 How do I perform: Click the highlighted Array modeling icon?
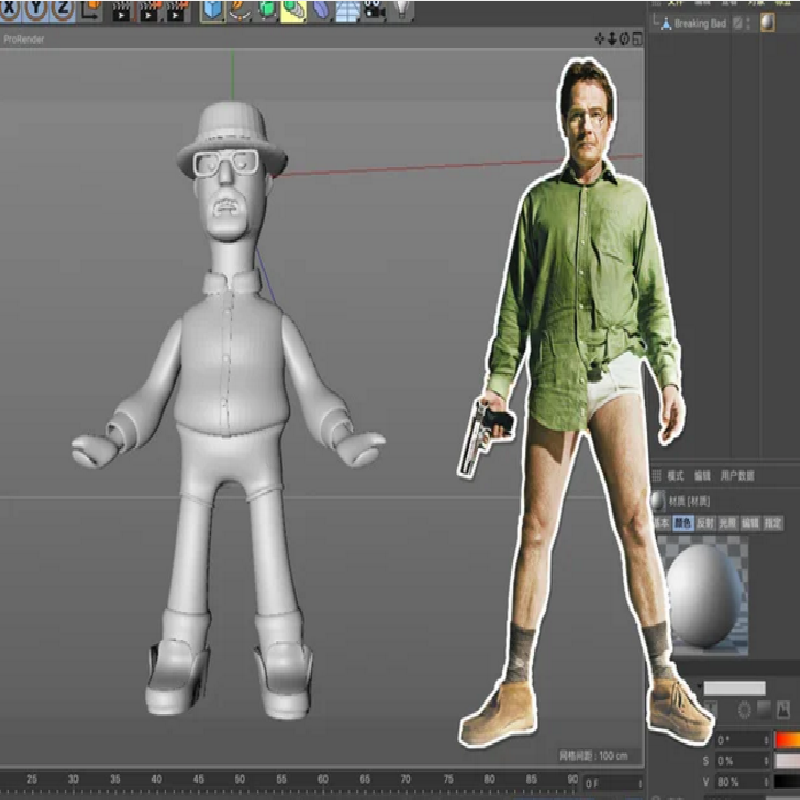tap(293, 11)
